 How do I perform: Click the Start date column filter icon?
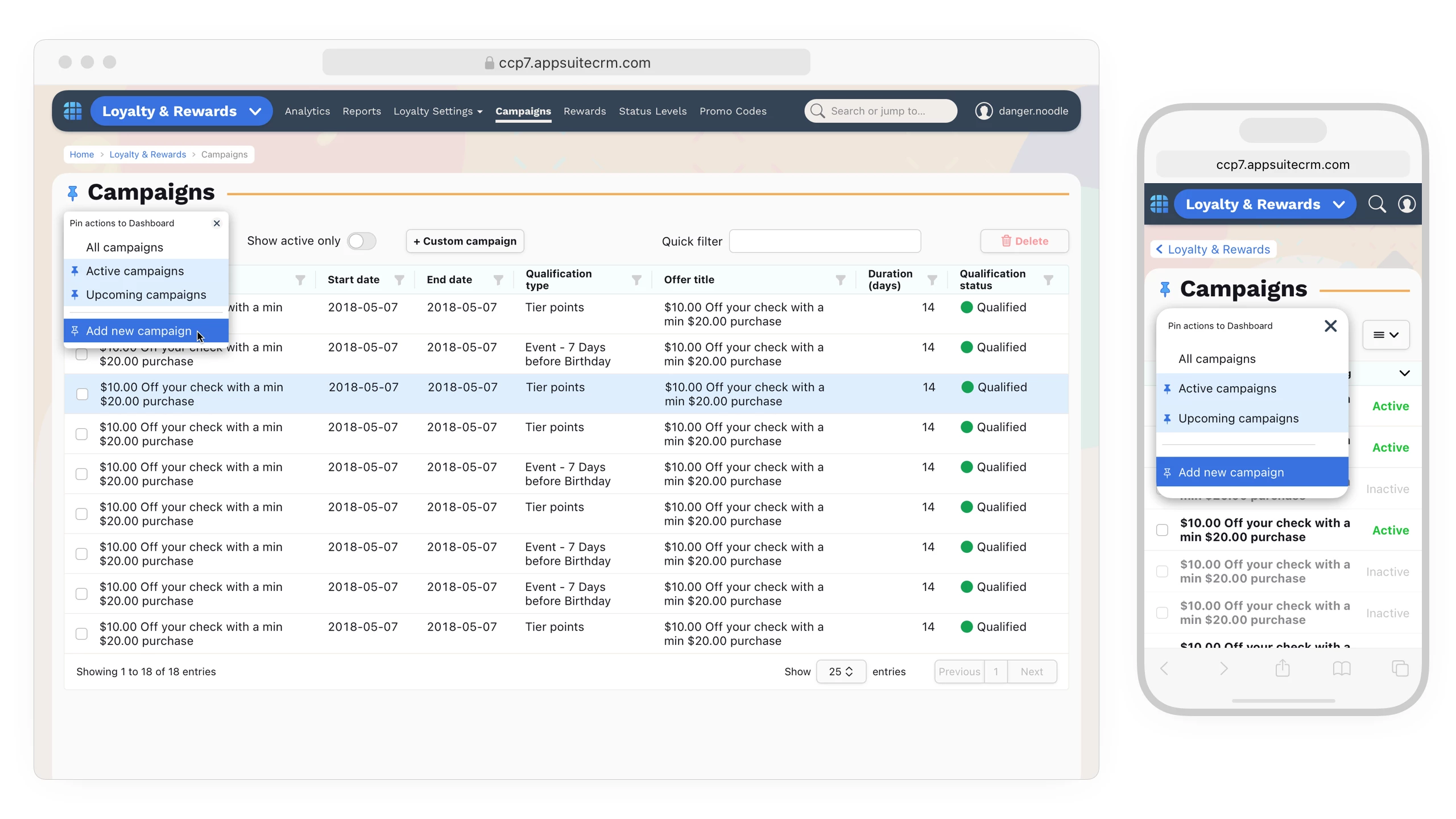399,280
